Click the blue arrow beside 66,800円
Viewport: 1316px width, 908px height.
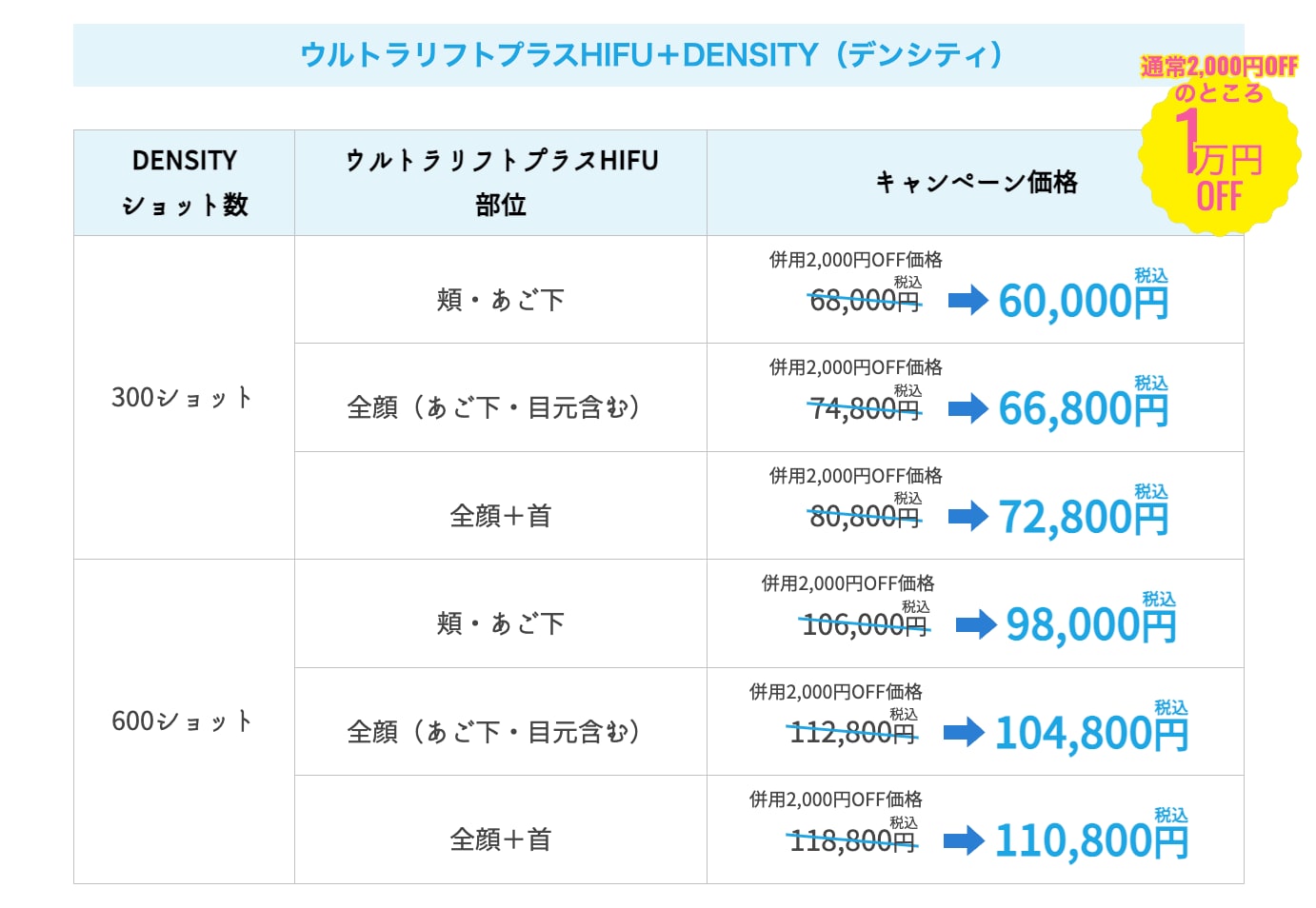pyautogui.click(x=968, y=409)
